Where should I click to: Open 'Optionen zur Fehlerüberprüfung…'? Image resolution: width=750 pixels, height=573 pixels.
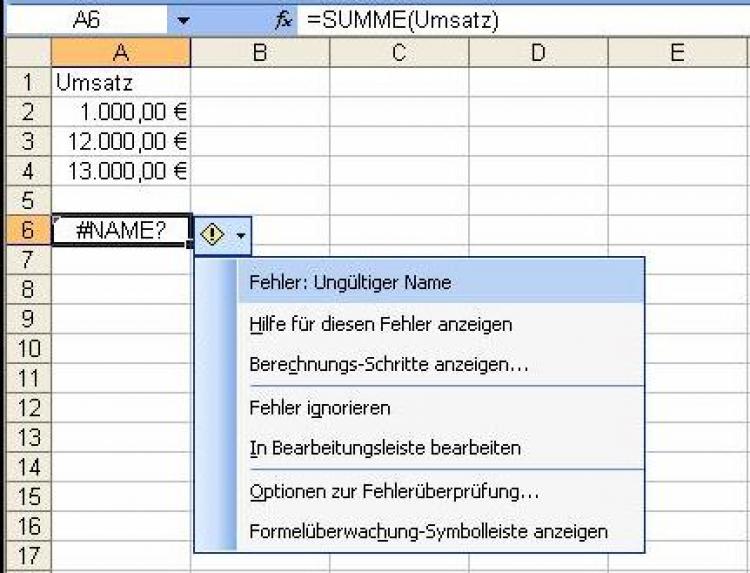coord(394,491)
